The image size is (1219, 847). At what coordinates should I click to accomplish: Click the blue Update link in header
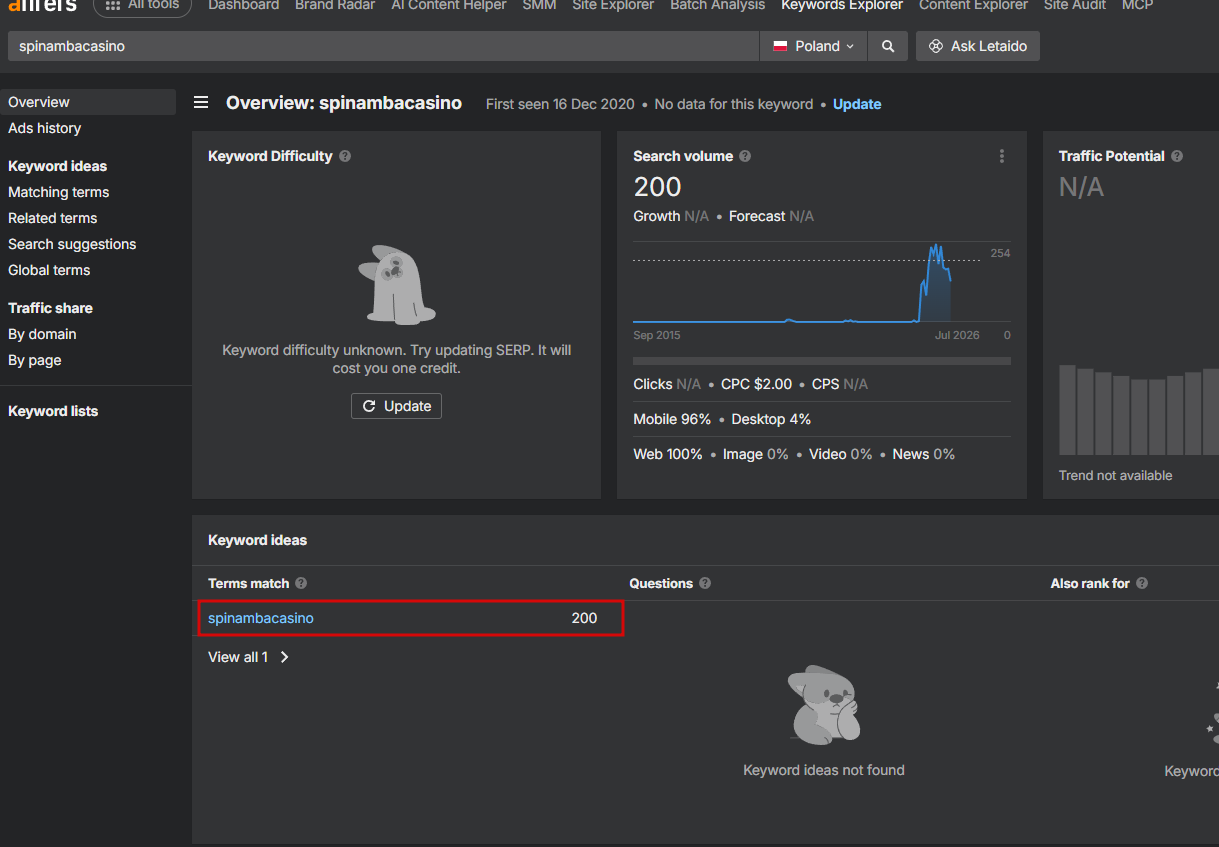click(857, 104)
